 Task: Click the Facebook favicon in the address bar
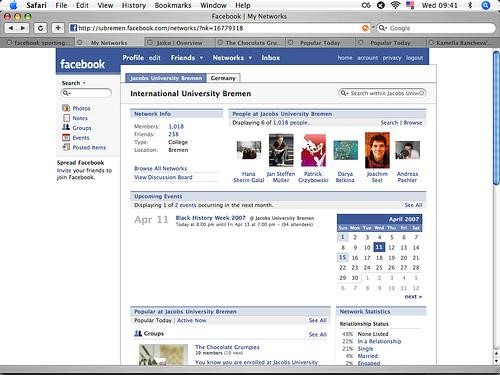tap(74, 28)
